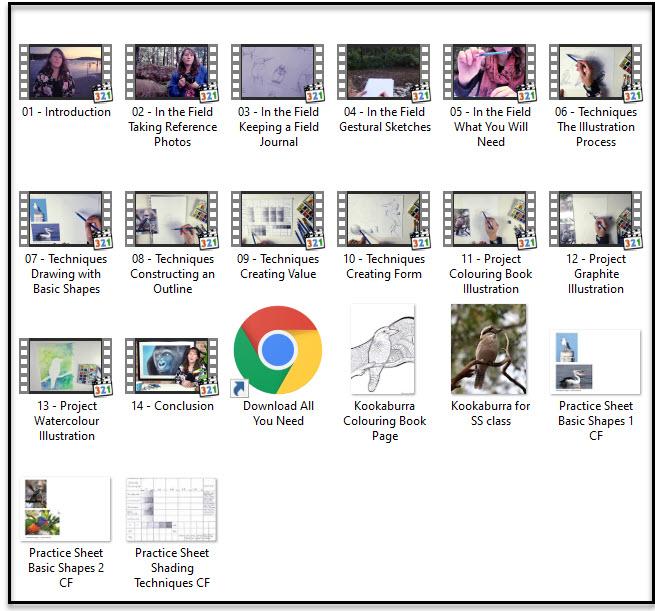Viewport: 655px width, 611px height.
Task: Click the label 'Practice Sheet Shading Techniques CF'
Action: 172,568
